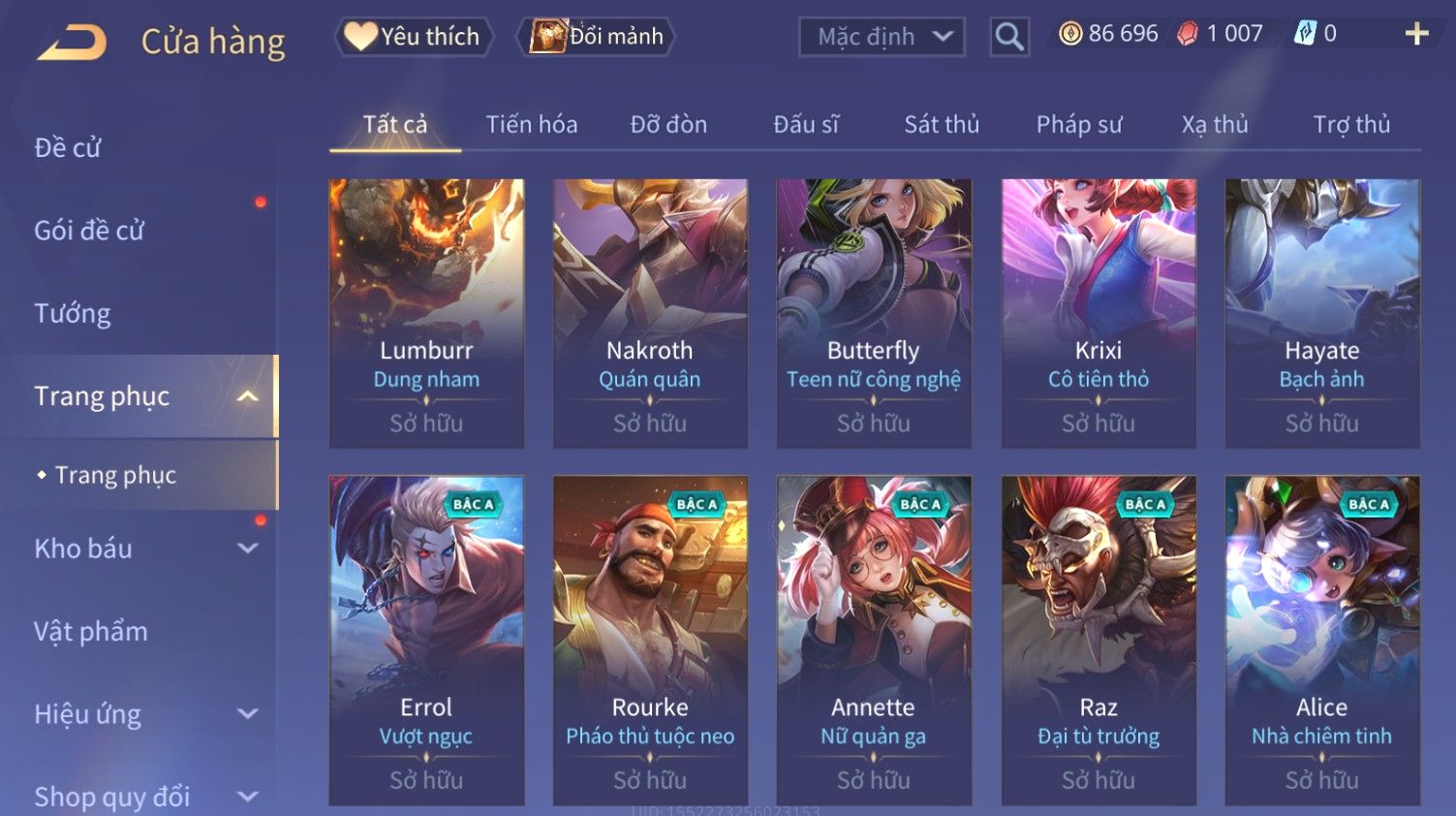The width and height of the screenshot is (1456, 816).
Task: Open Yêu thích heart favorites
Action: (x=414, y=37)
